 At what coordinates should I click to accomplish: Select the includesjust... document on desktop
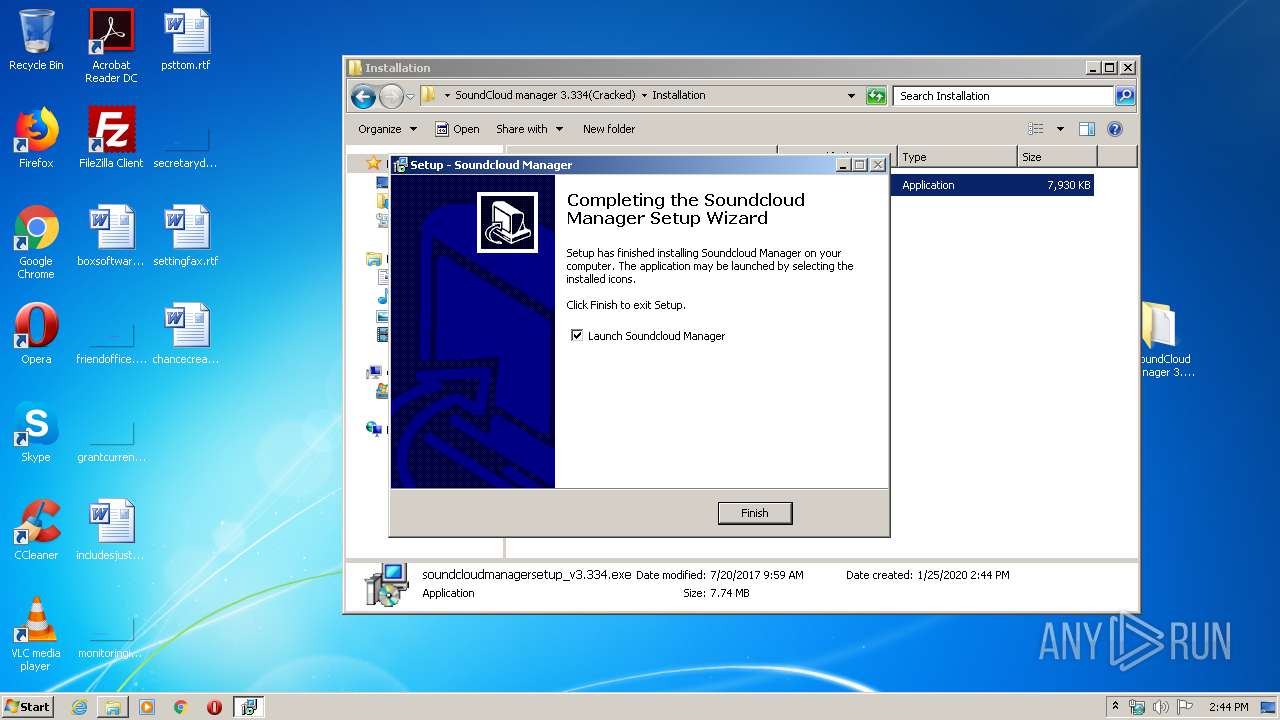coord(111,530)
